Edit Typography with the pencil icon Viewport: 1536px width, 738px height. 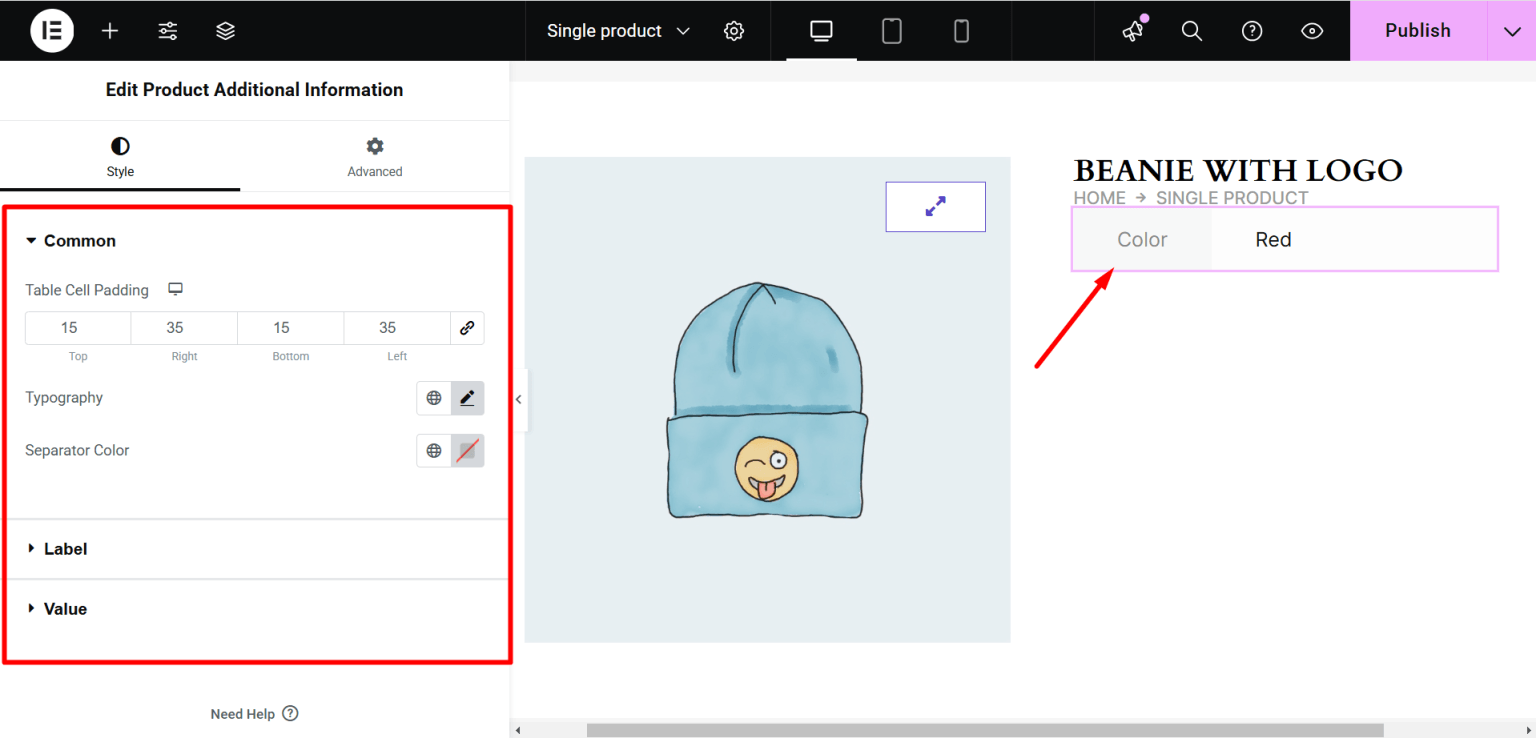tap(467, 398)
